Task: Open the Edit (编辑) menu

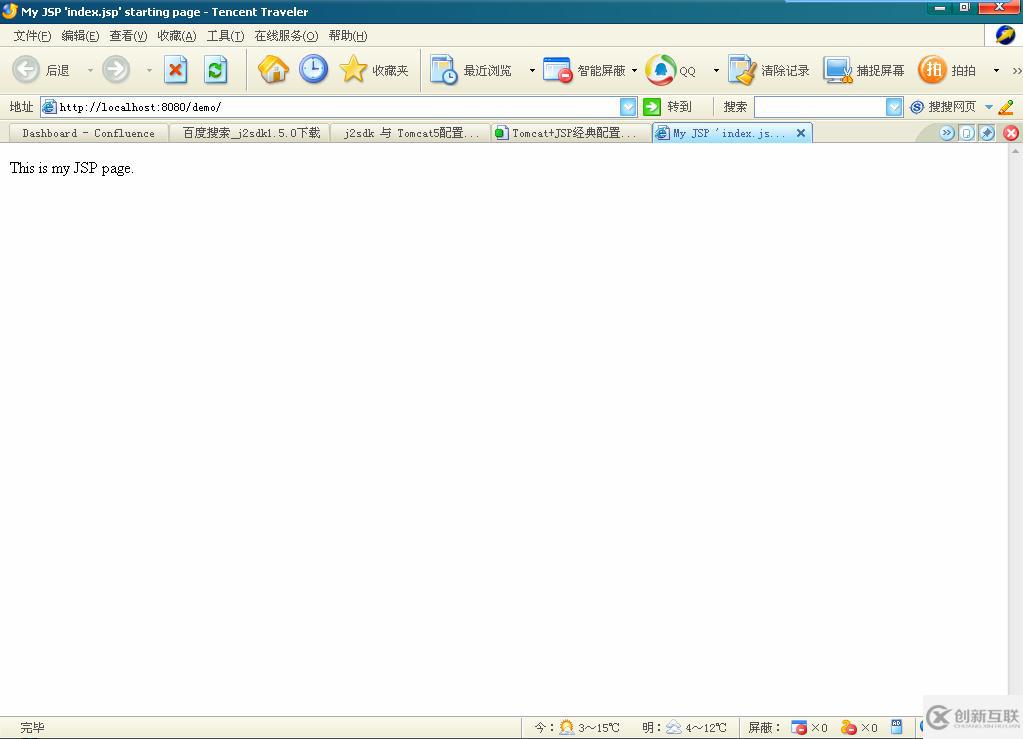Action: (80, 36)
